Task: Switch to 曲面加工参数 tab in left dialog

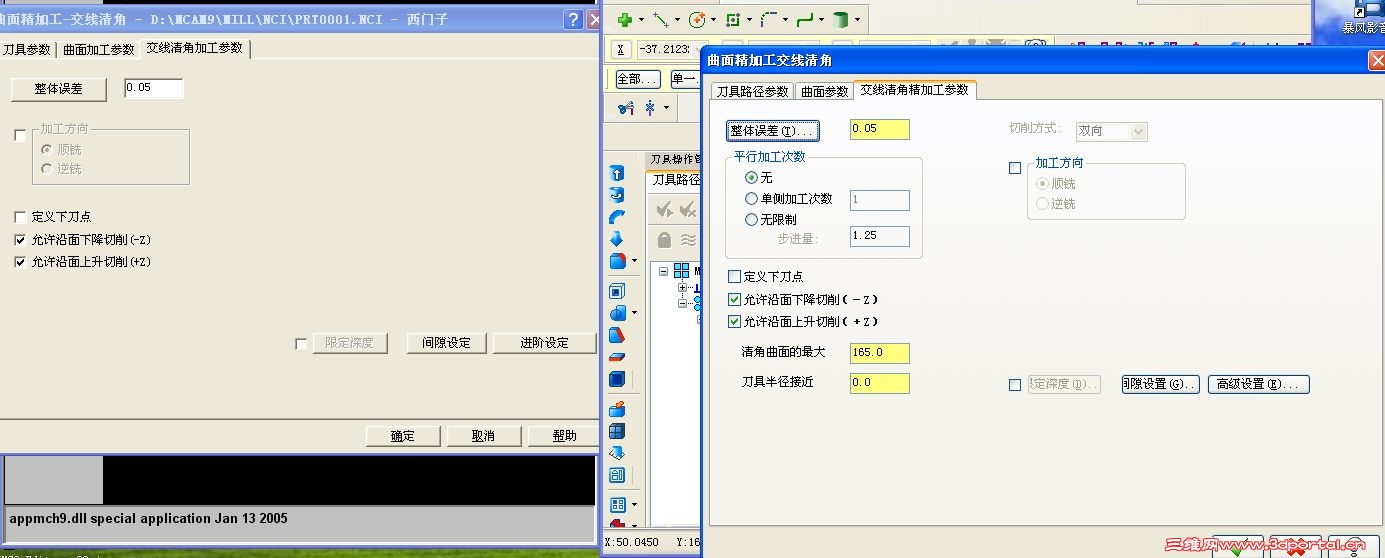Action: point(98,49)
